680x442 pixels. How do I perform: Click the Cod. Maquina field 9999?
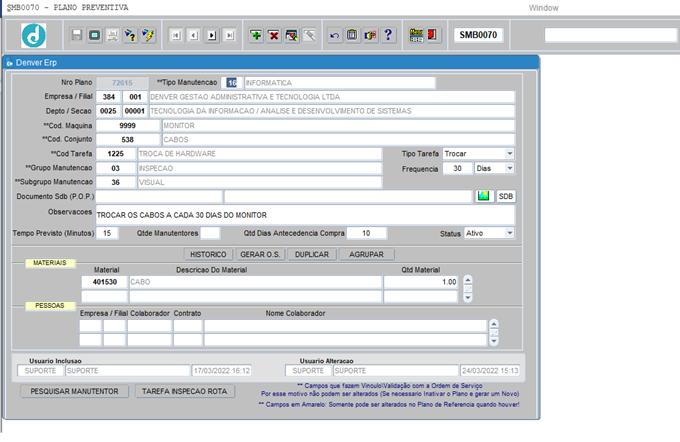(x=128, y=126)
